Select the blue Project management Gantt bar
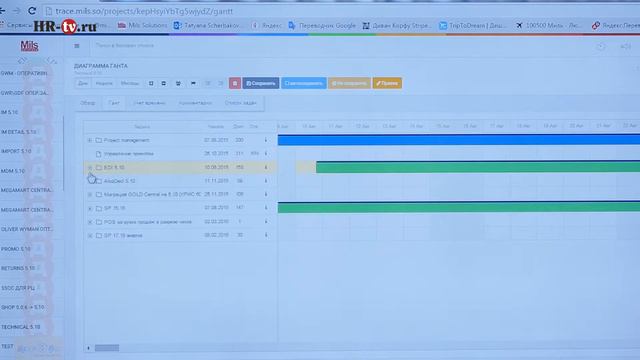This screenshot has width=640, height=360. pos(459,140)
